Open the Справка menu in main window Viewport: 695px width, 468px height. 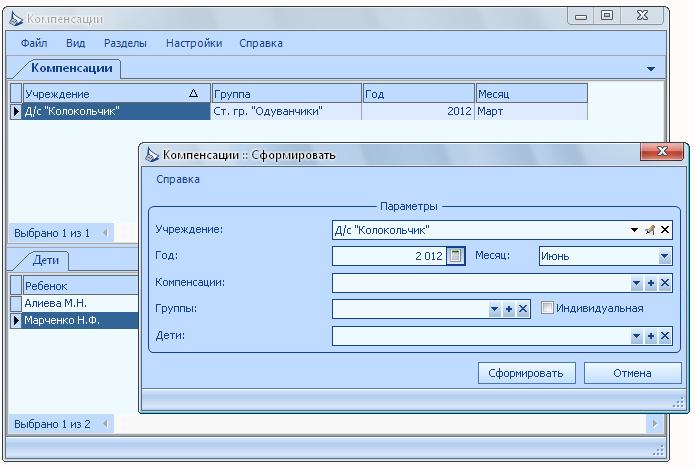click(x=261, y=43)
